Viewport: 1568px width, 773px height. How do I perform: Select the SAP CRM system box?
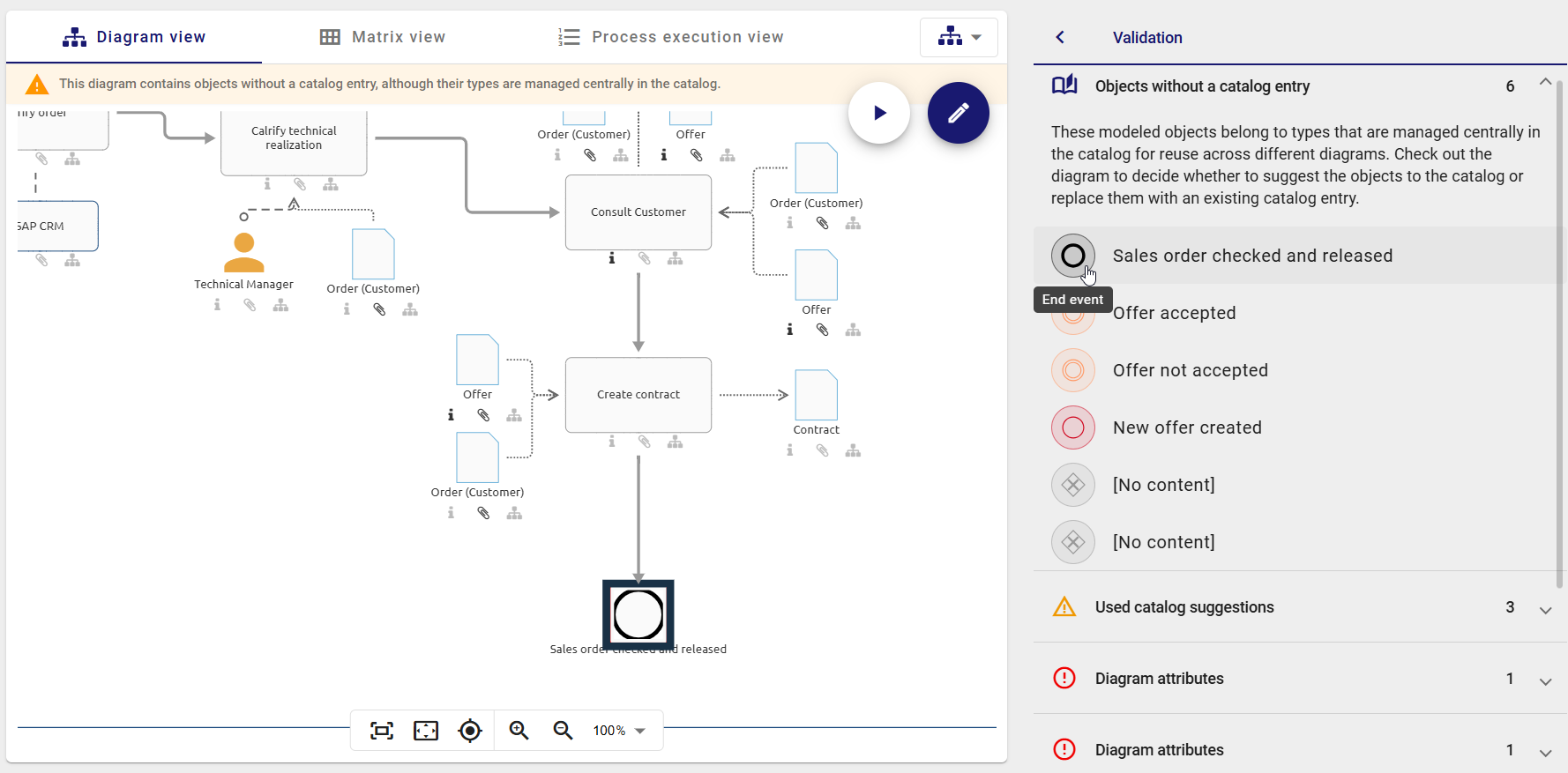[x=57, y=226]
